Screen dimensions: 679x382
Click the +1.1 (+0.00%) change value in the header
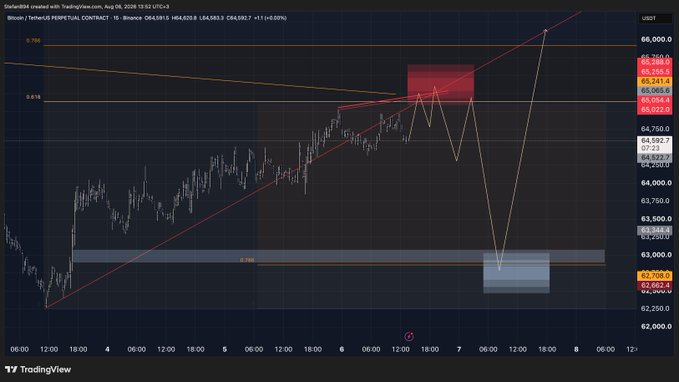coord(270,18)
